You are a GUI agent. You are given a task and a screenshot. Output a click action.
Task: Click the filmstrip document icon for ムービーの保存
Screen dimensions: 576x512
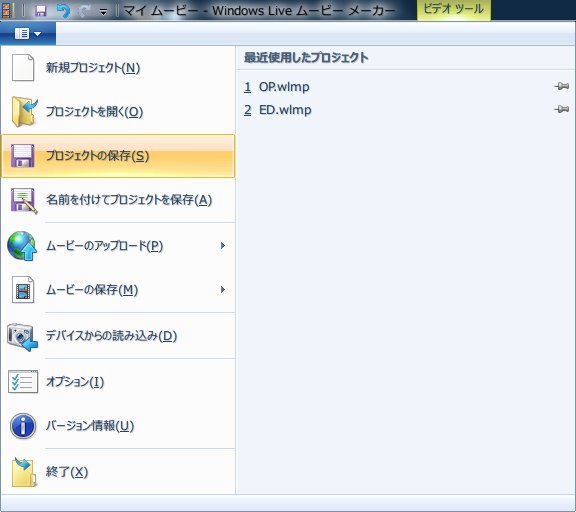click(x=23, y=290)
